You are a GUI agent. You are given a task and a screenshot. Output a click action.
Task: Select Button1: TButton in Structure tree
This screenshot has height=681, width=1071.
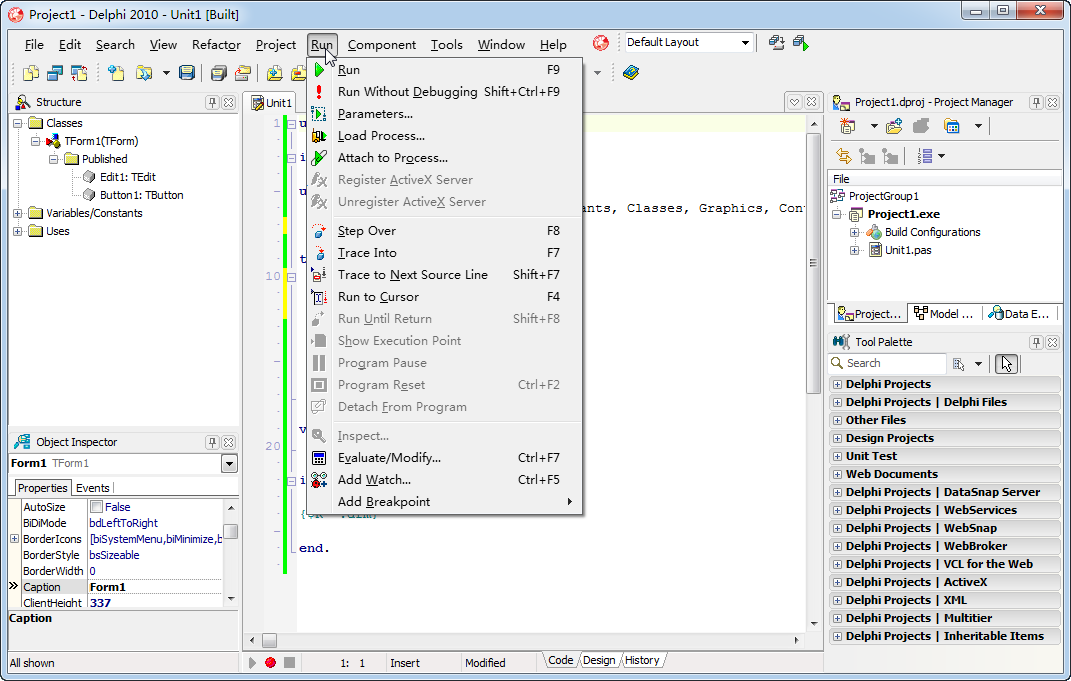(x=141, y=195)
